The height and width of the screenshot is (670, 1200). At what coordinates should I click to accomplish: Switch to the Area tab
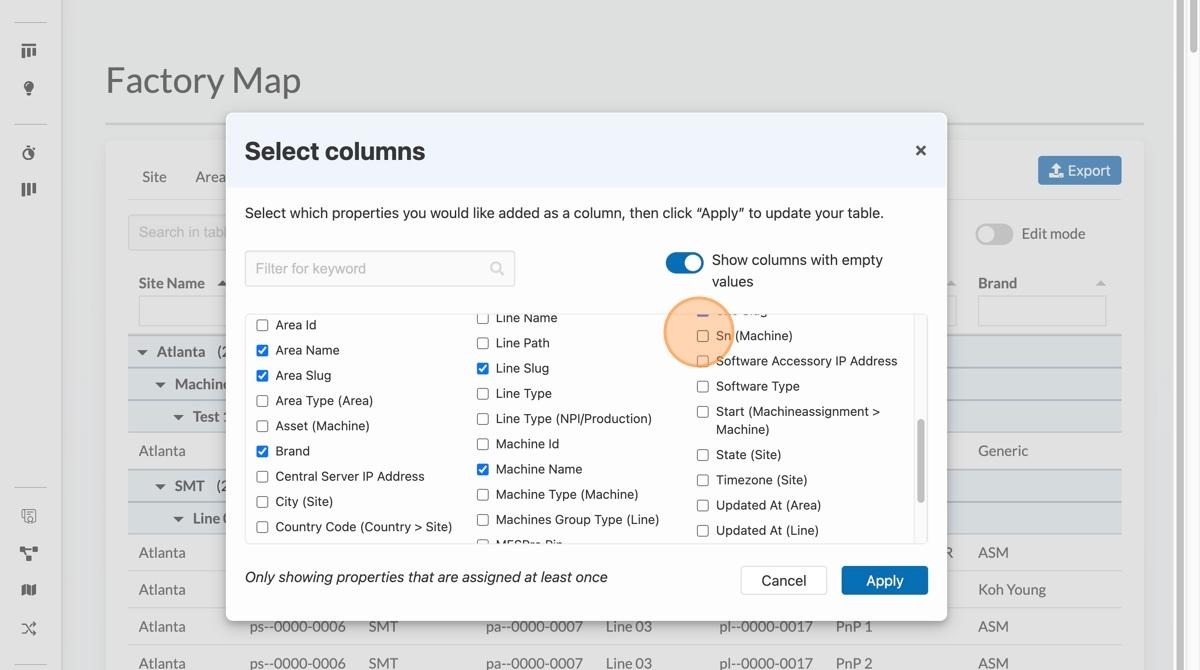tap(208, 176)
